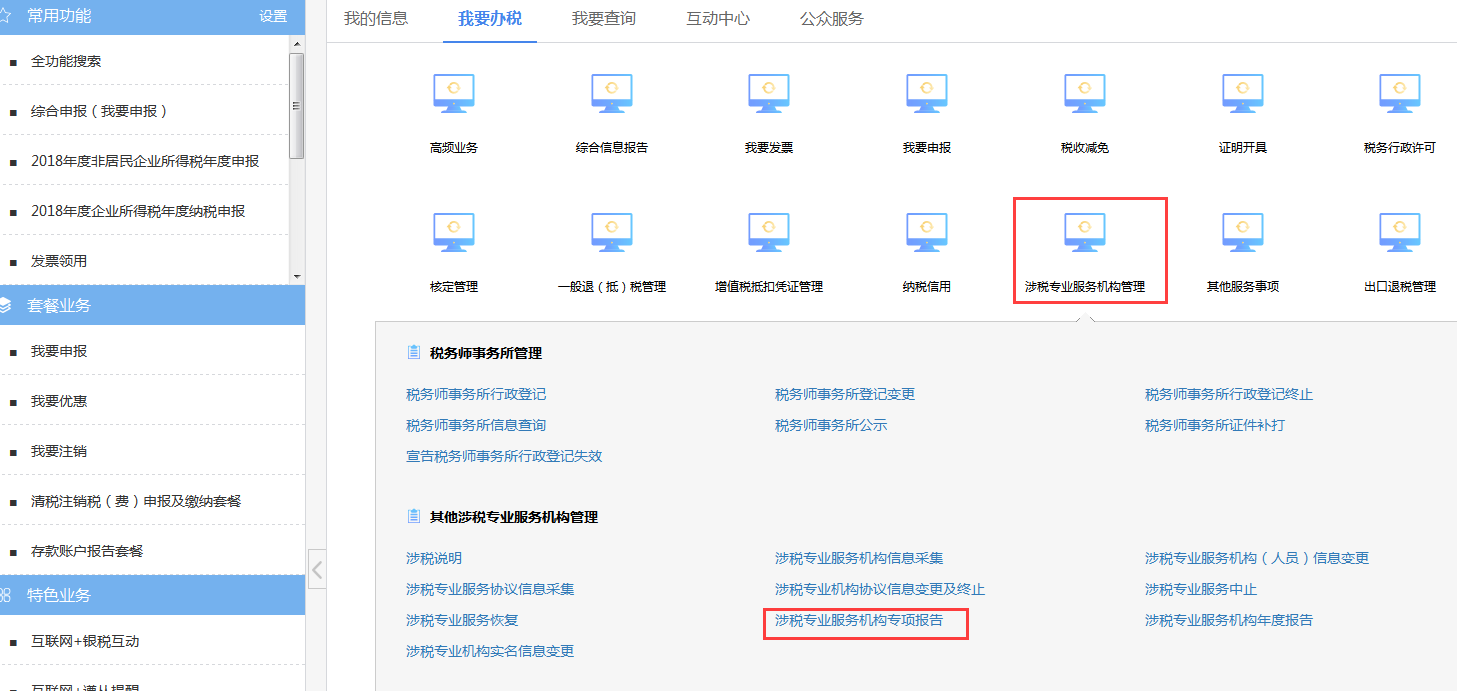Screen dimensions: 1457x691
Task: Click the star icon beside 常用功能
Action: coord(5,15)
